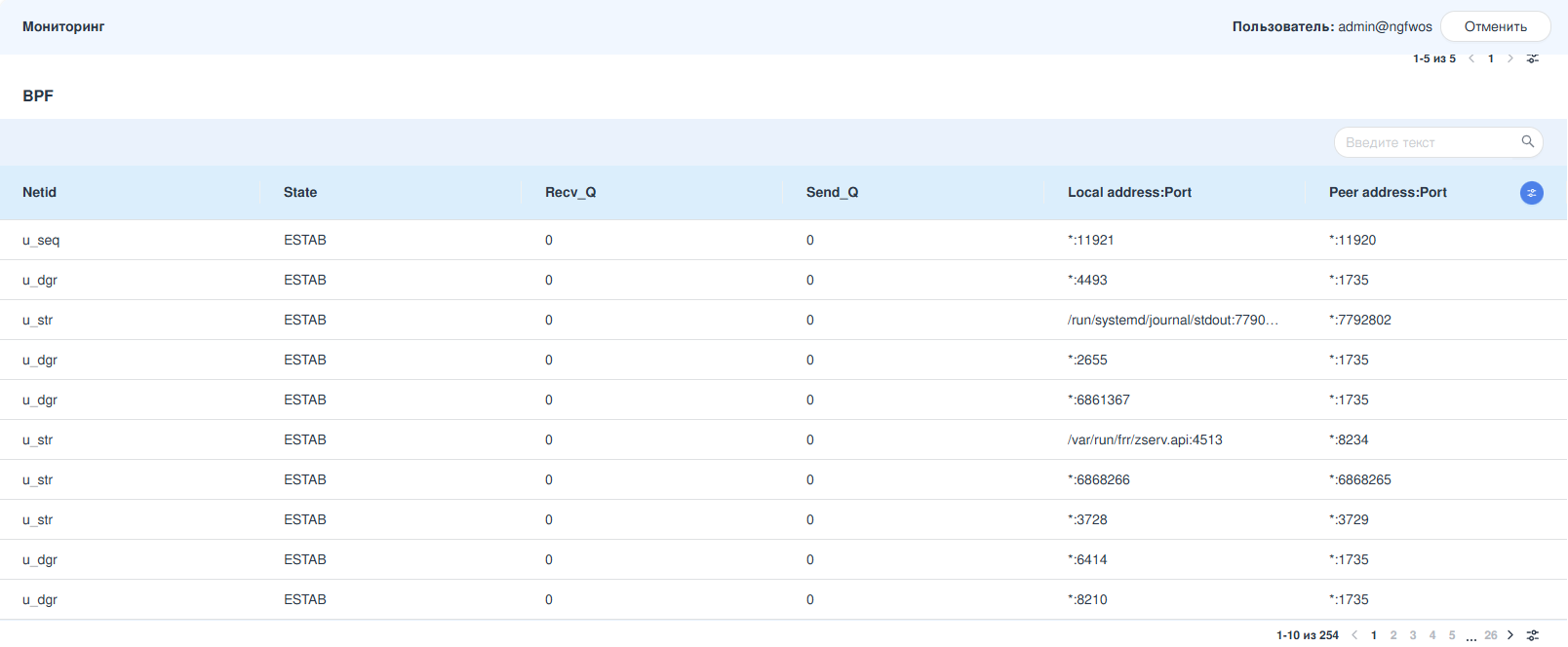
Task: Go to next page in bottom pagination
Action: (x=1510, y=635)
